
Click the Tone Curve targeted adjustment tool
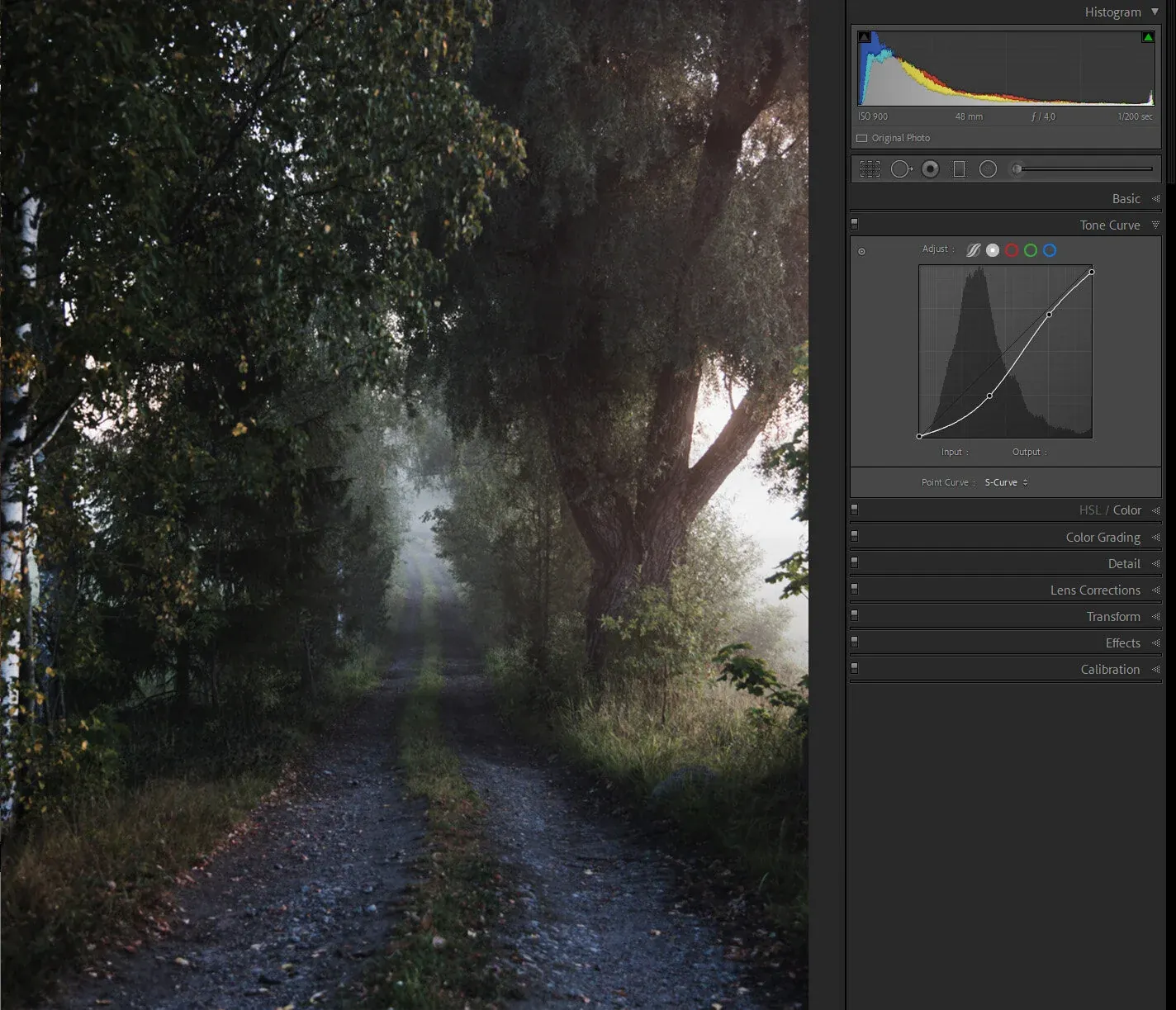[x=861, y=251]
